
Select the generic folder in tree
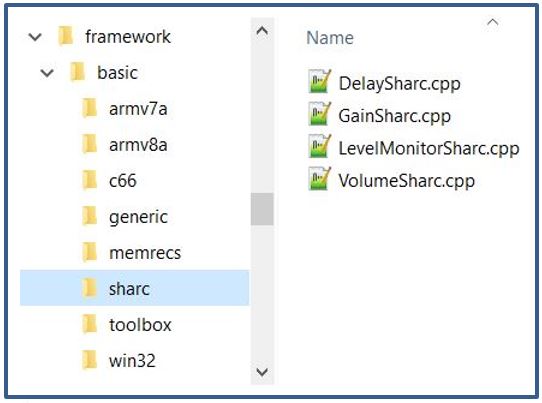[138, 217]
